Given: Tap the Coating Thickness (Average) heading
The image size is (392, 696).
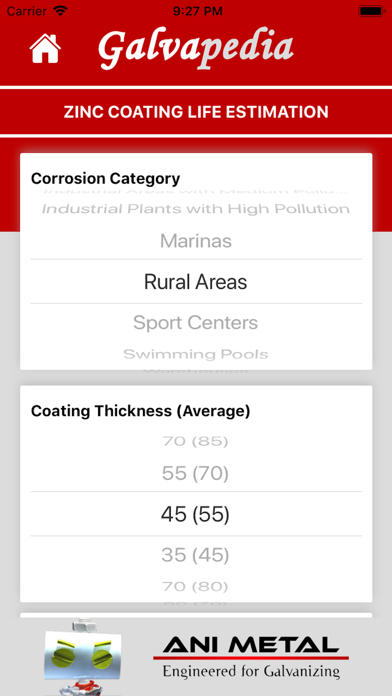Looking at the screenshot, I should tap(140, 411).
